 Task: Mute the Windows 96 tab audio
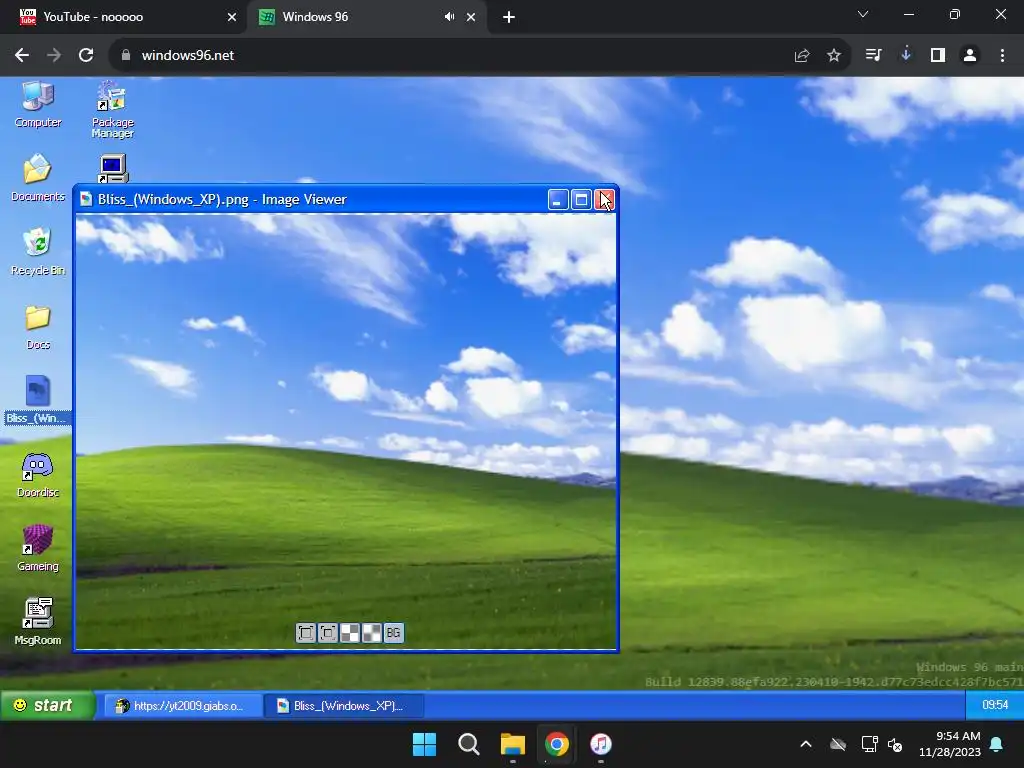click(x=449, y=17)
